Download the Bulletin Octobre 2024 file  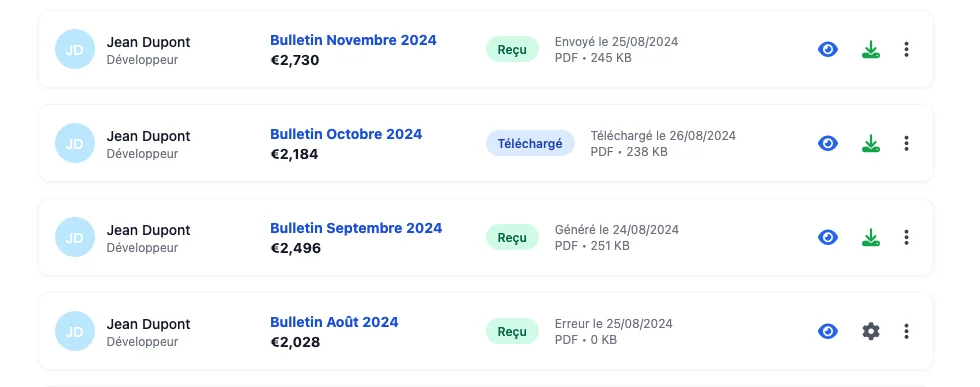[x=871, y=143]
